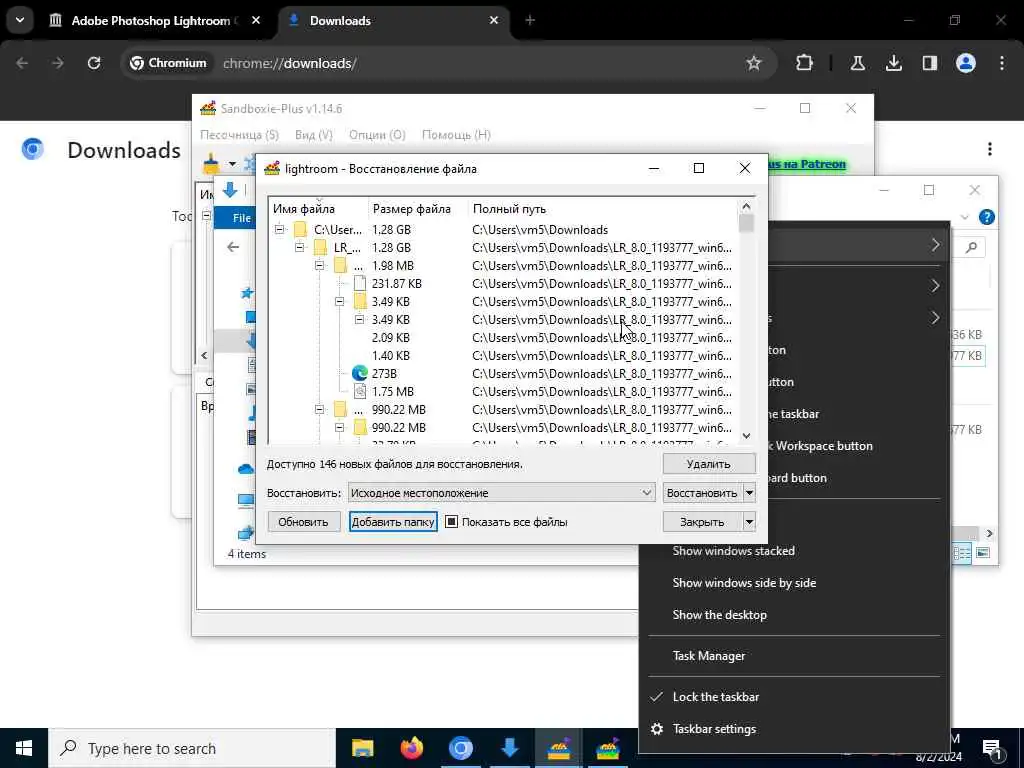The height and width of the screenshot is (768, 1024).
Task: Toggle the browser side panel icon
Action: pos(930,63)
